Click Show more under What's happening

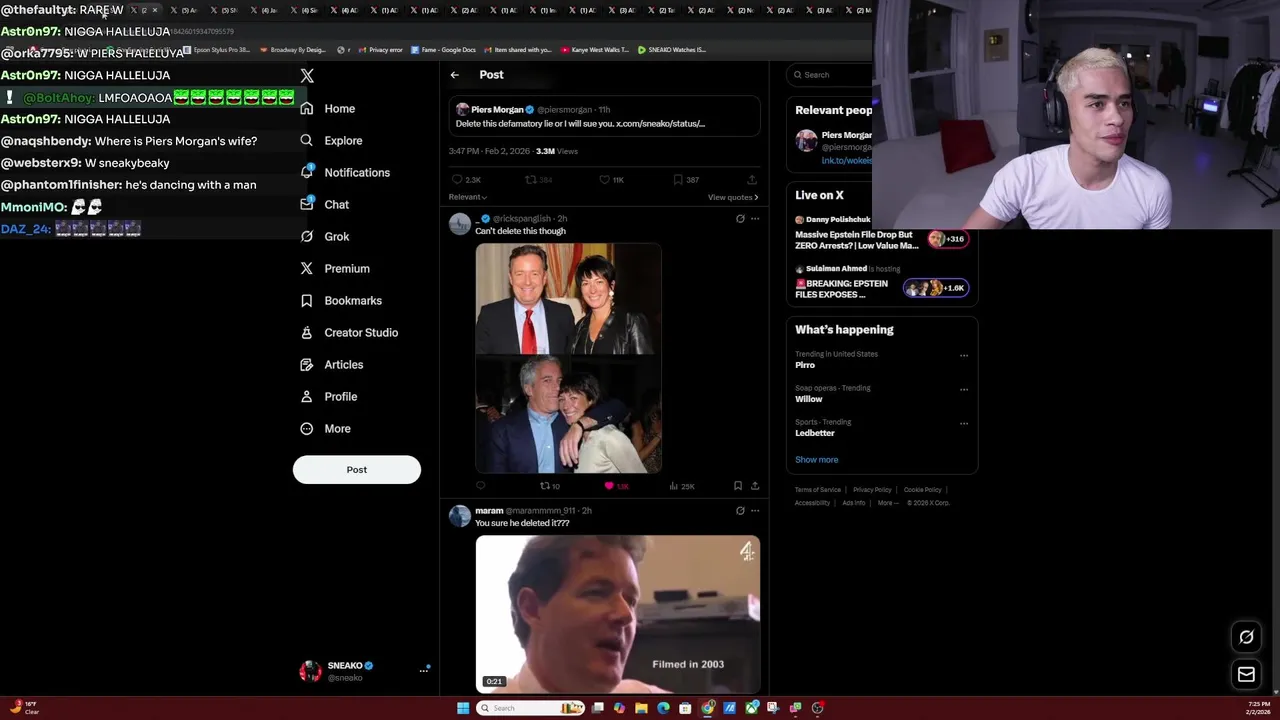pyautogui.click(x=817, y=460)
